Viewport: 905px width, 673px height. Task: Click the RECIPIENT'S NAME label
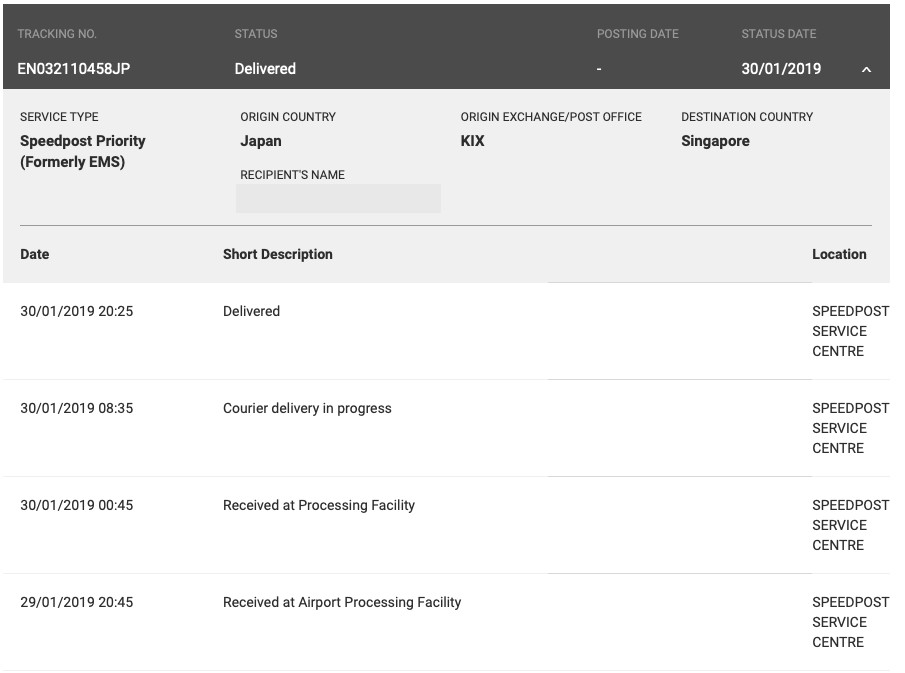point(292,175)
